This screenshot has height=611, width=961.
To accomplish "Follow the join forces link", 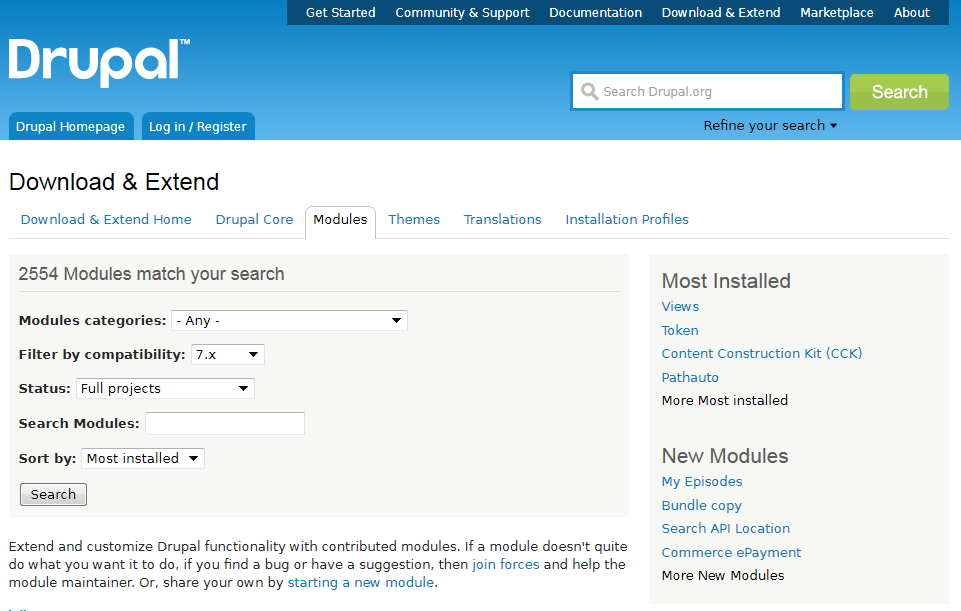I will pyautogui.click(x=506, y=564).
